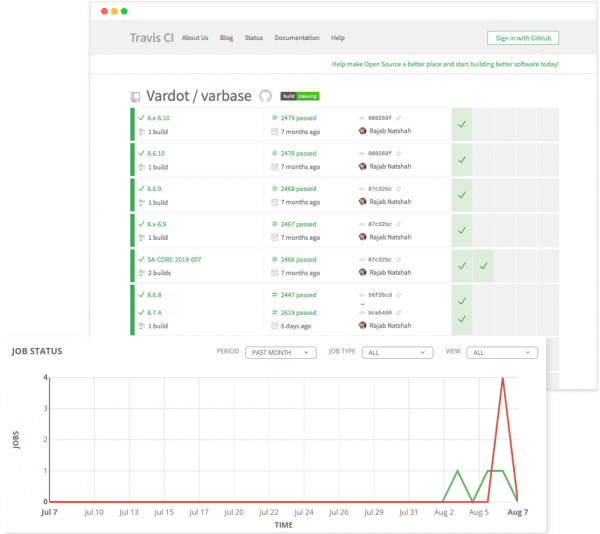Click the Aug 7 label on time axis

click(x=518, y=512)
